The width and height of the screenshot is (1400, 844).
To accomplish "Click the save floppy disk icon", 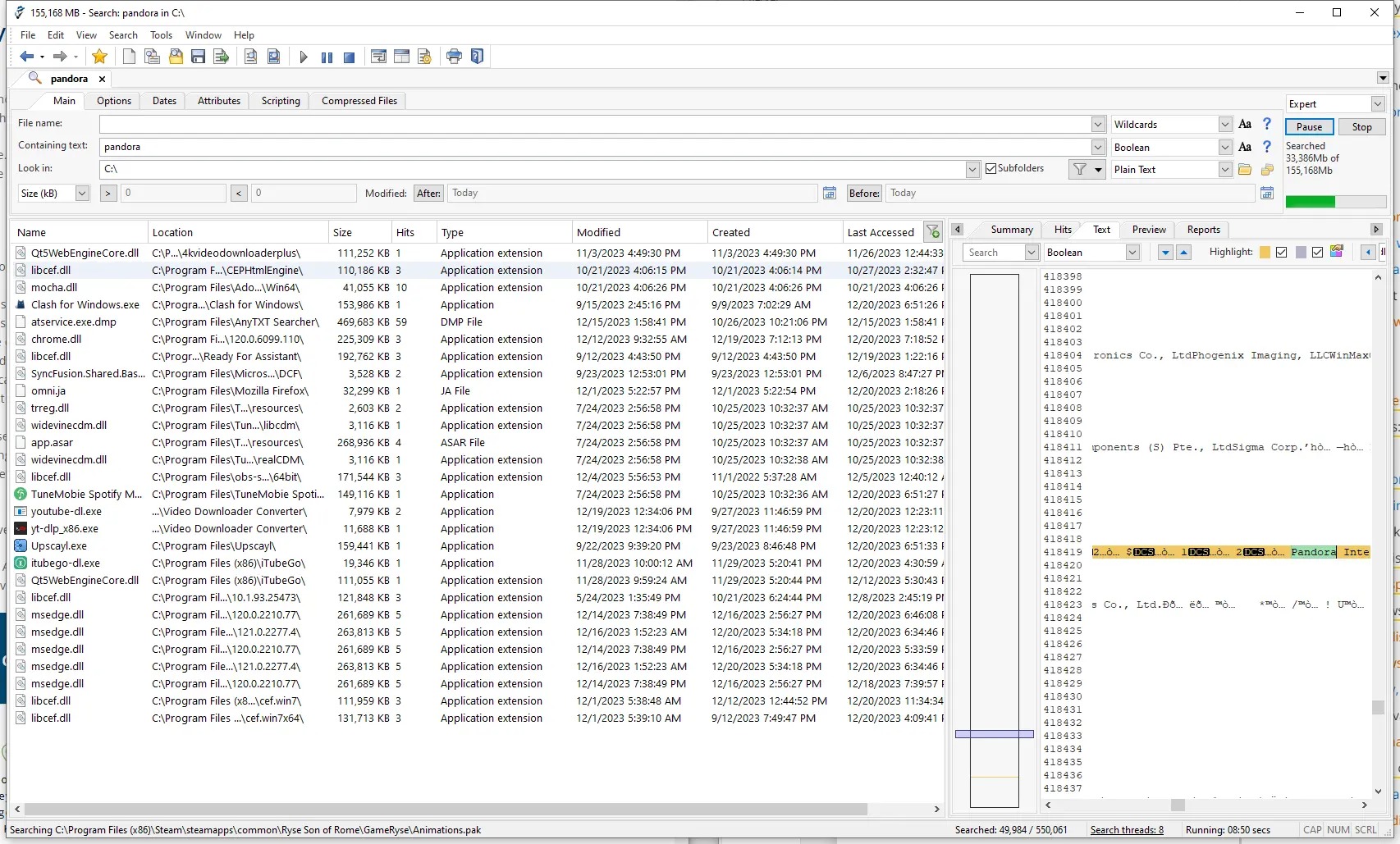I will pos(198,57).
